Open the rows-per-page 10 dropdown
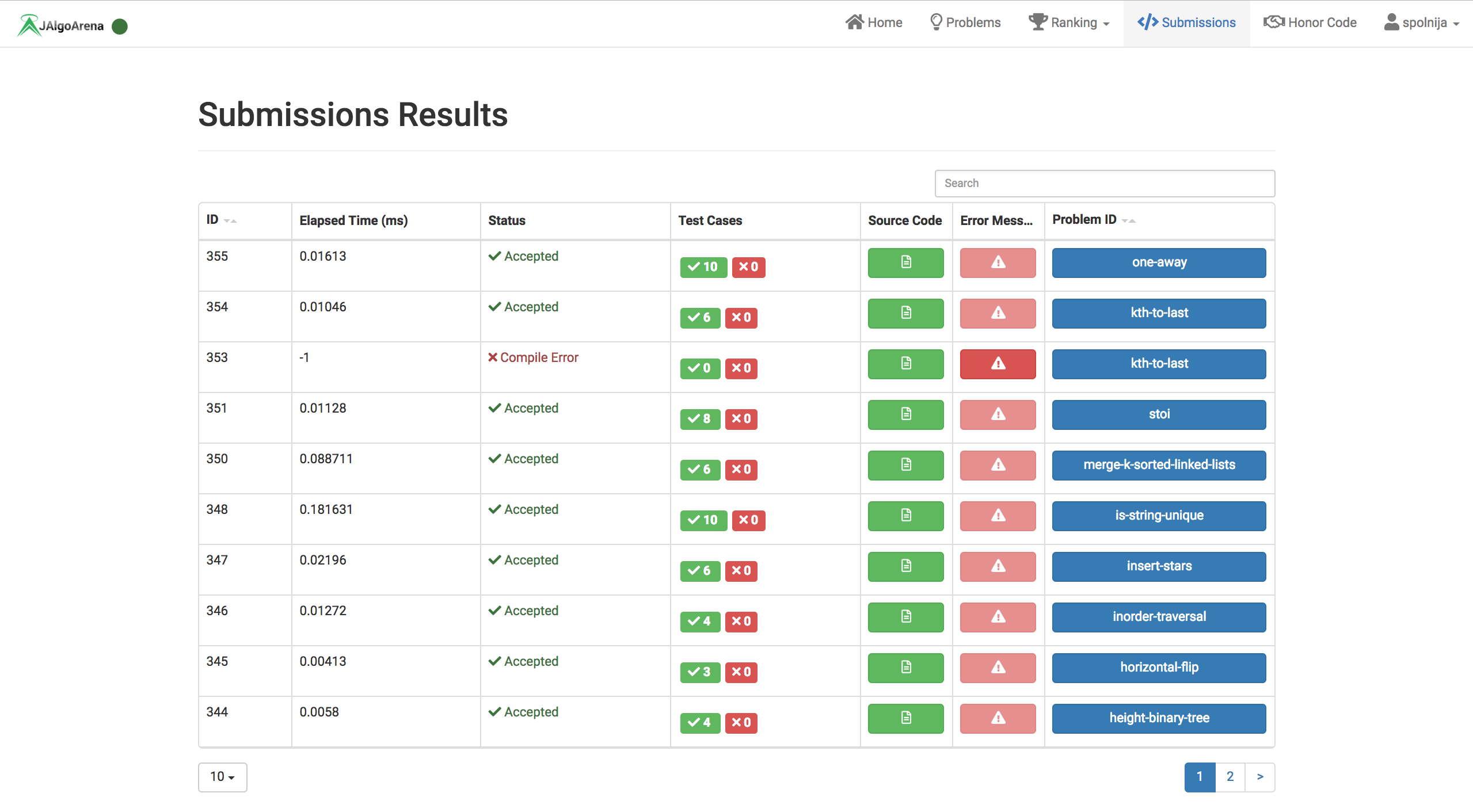Viewport: 1473px width, 812px height. click(222, 777)
